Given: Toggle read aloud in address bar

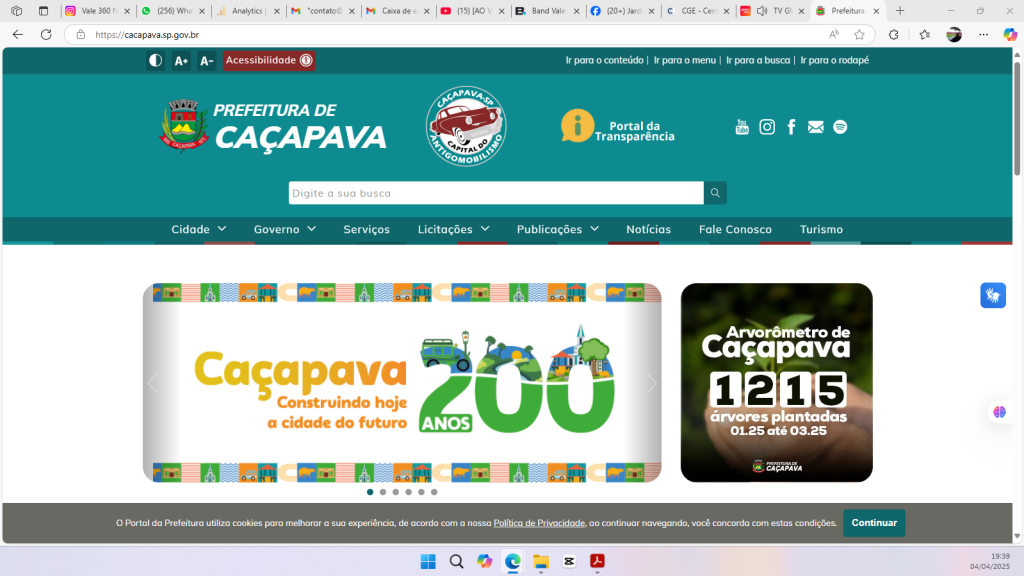Looking at the screenshot, I should [x=834, y=35].
